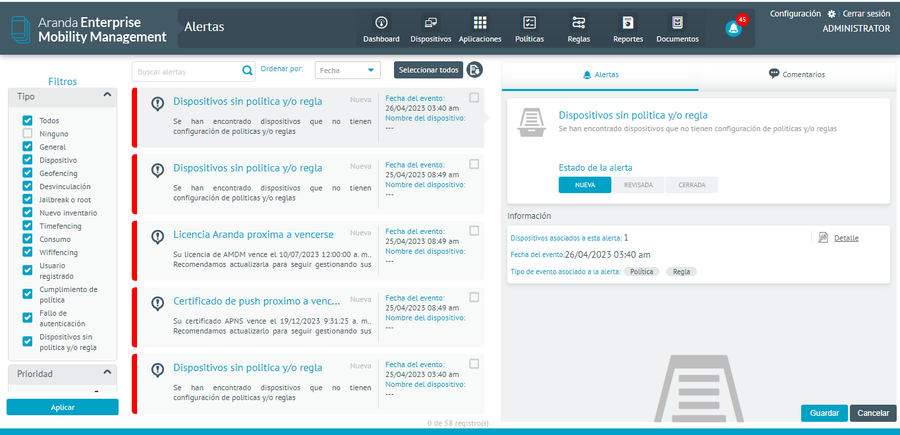
Task: Open the Documentos navigation icon
Action: [x=678, y=23]
